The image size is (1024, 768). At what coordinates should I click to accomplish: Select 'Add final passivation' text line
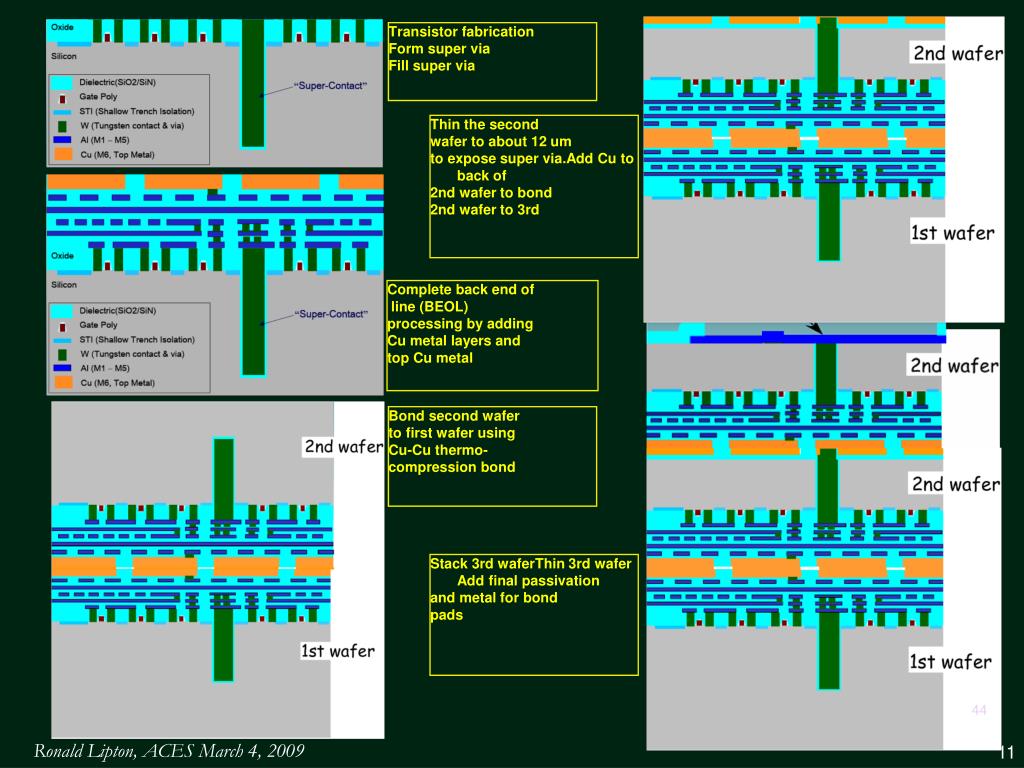[x=528, y=581]
